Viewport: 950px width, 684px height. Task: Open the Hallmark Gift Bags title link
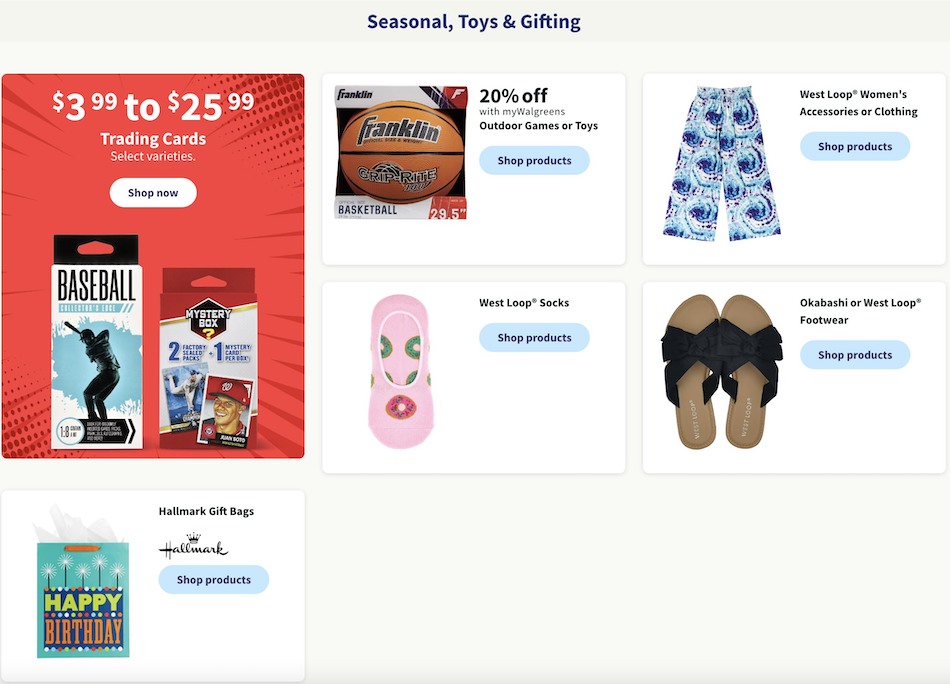(x=206, y=511)
